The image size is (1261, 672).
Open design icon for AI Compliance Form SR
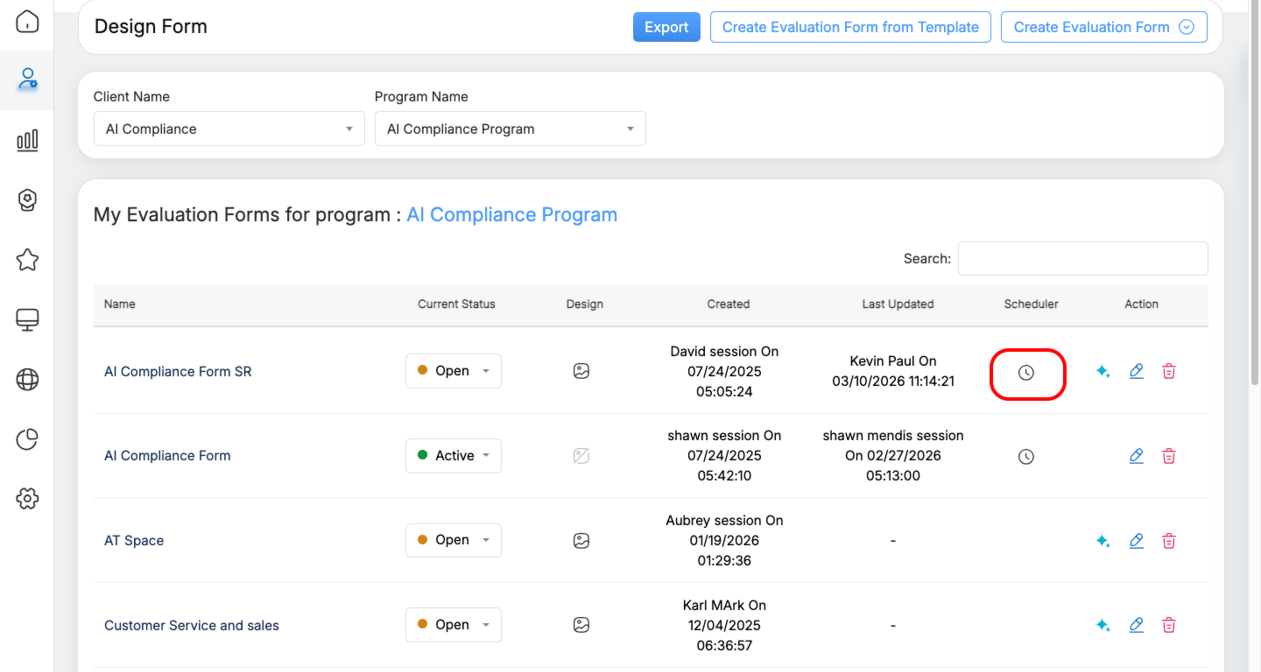581,371
